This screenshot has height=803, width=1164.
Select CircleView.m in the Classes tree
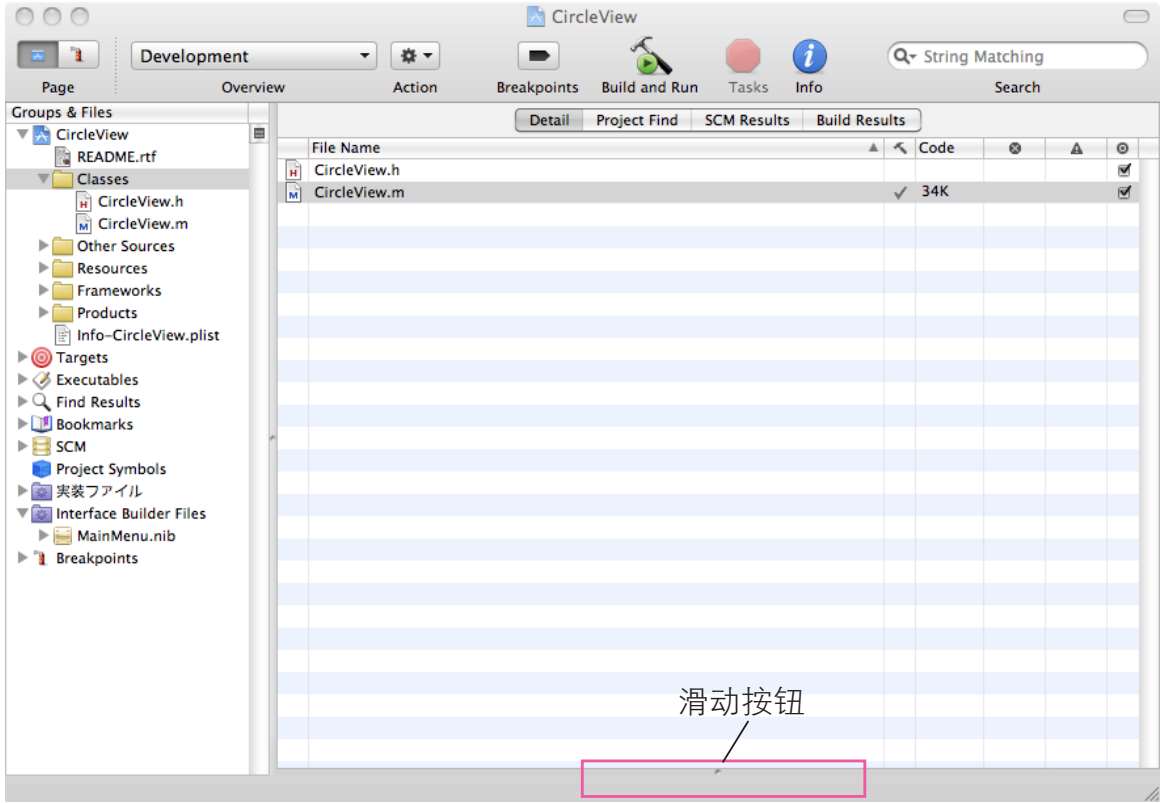click(x=143, y=223)
